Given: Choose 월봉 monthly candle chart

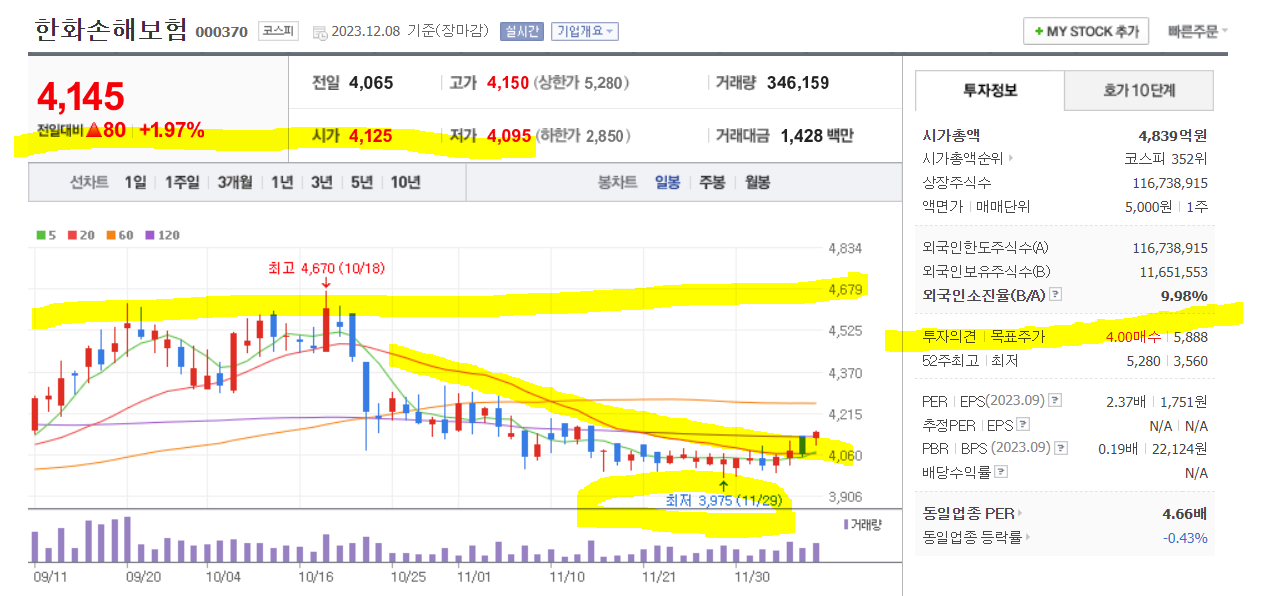Looking at the screenshot, I should (x=757, y=182).
